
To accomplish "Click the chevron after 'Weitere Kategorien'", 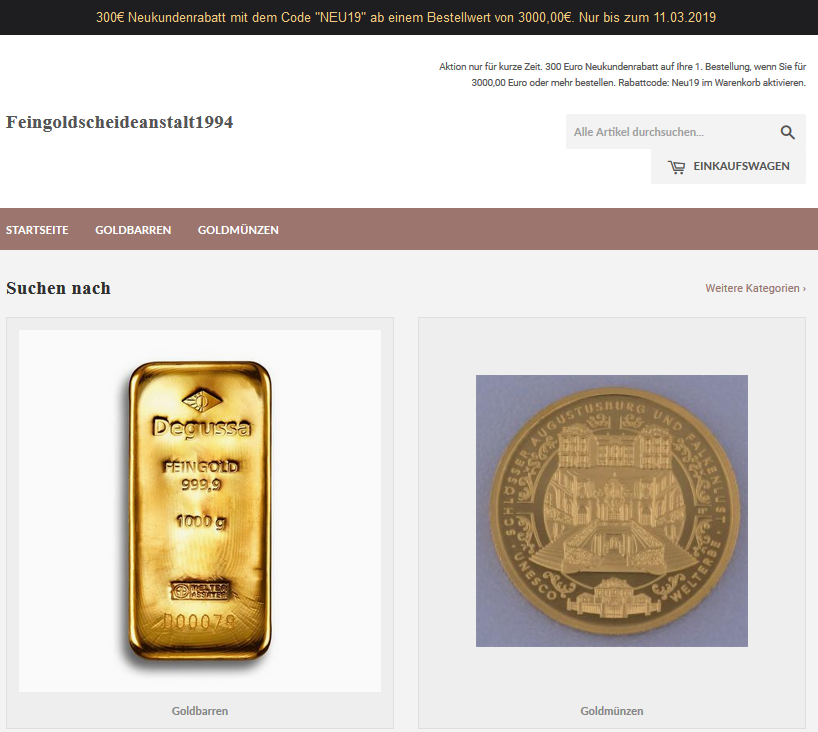I will [x=804, y=289].
